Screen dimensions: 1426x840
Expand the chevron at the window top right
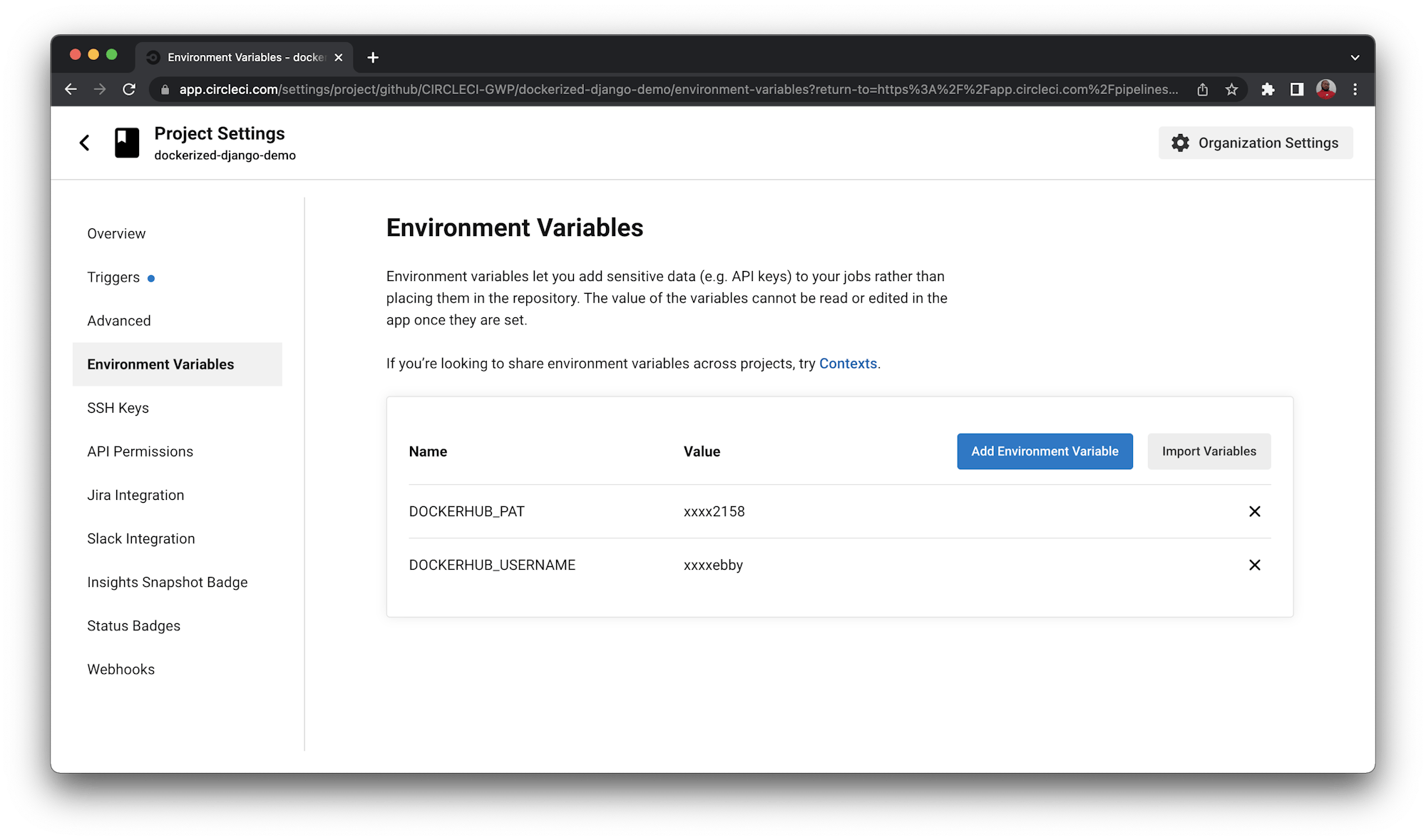click(1355, 56)
